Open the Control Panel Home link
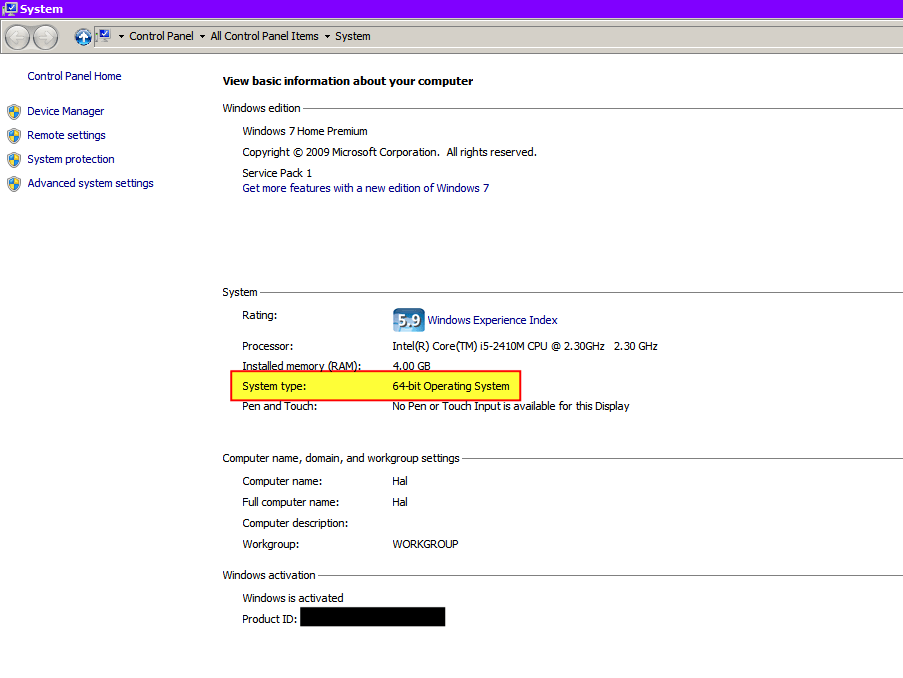The image size is (903, 678). pos(74,76)
